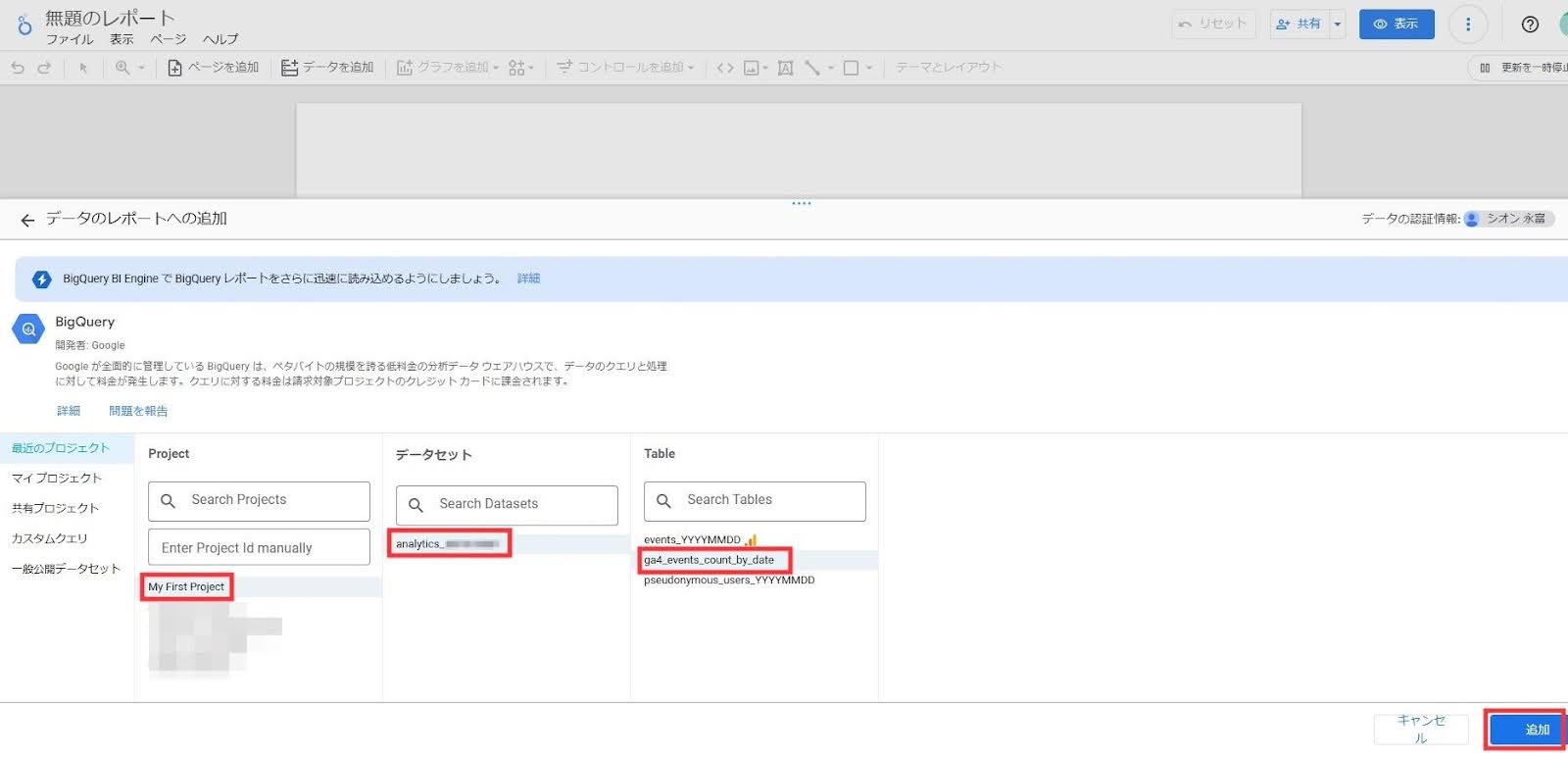Open テーマとレイアウト panel
This screenshot has height=759, width=1568.
tap(948, 68)
